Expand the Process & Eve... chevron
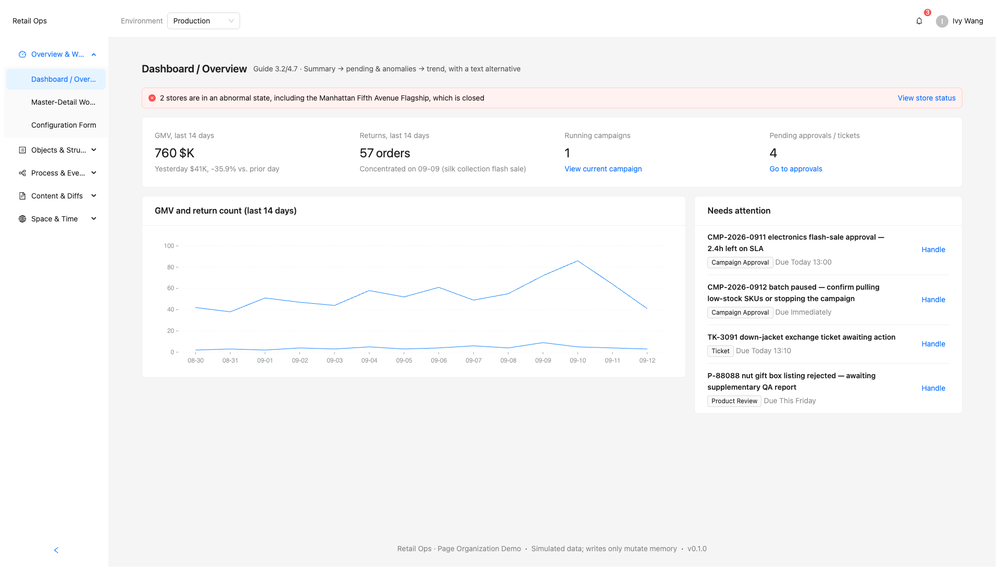1000x571 pixels. pos(94,173)
